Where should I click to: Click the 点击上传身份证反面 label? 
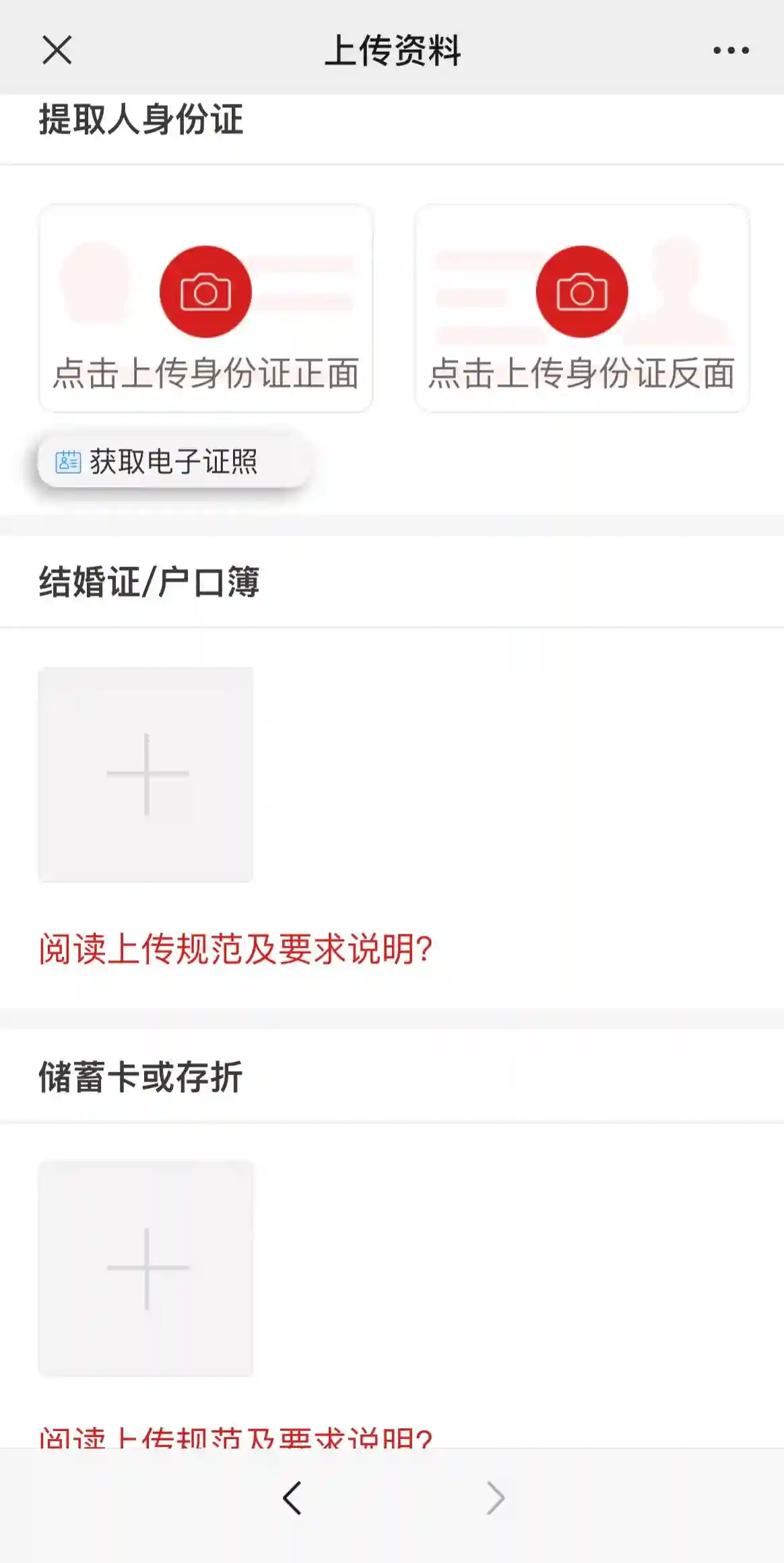click(x=582, y=373)
